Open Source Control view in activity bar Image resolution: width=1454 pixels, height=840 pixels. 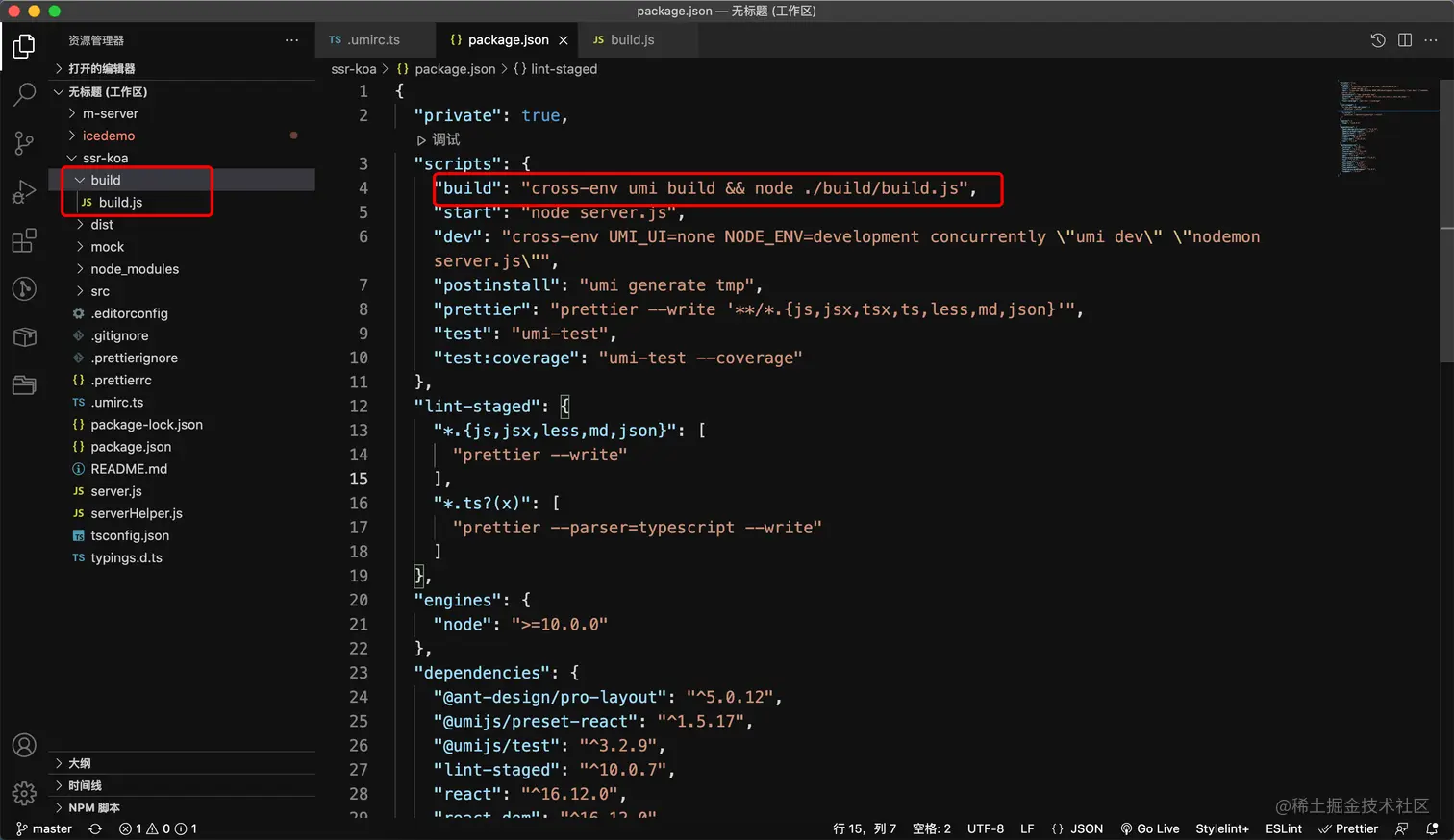click(24, 143)
